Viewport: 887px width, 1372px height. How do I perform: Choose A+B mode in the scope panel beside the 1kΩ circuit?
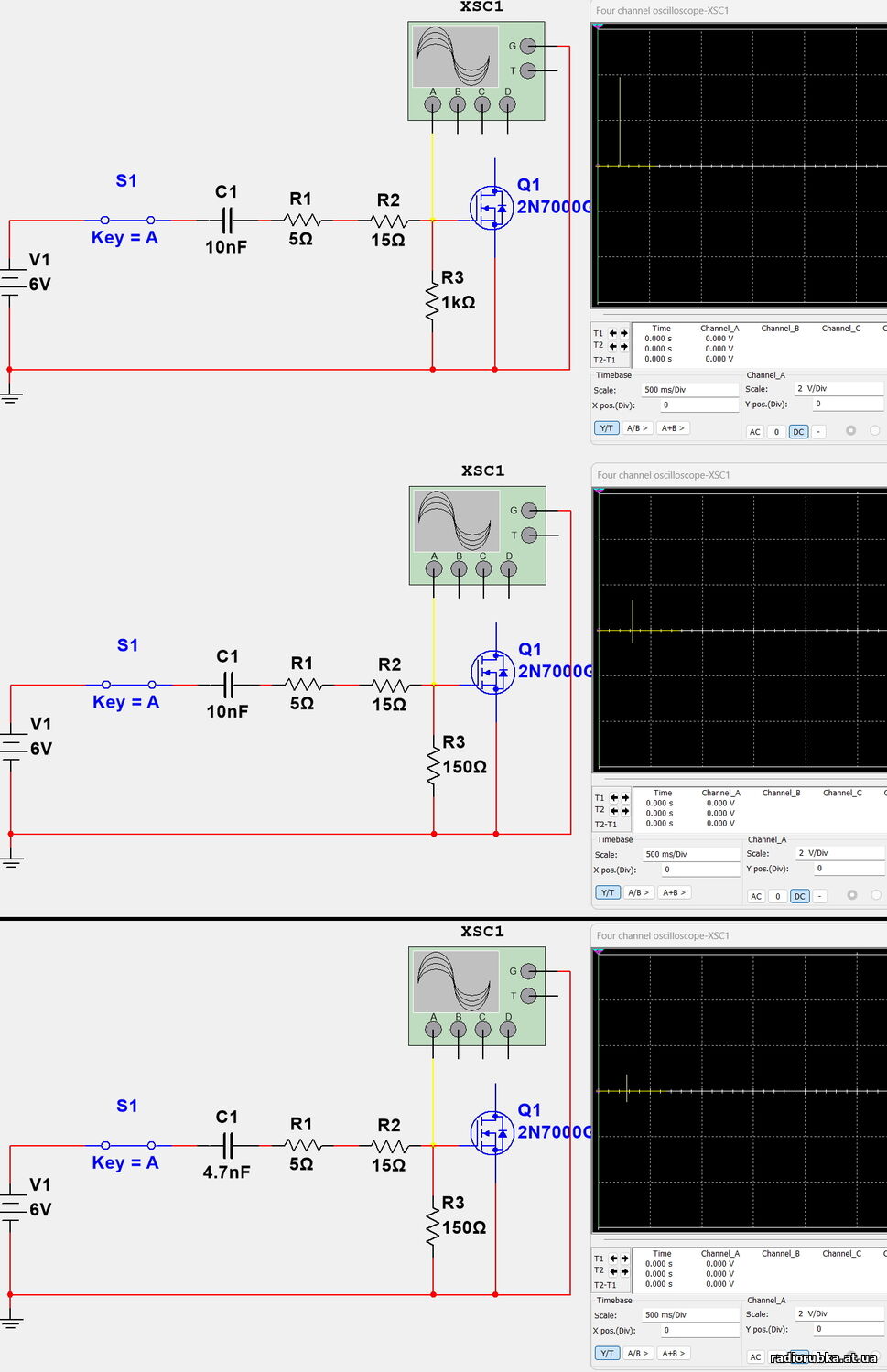(x=673, y=428)
